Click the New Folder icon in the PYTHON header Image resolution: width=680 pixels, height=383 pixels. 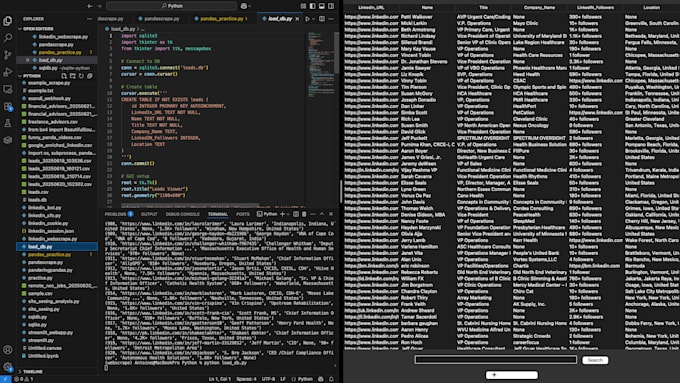coord(73,76)
